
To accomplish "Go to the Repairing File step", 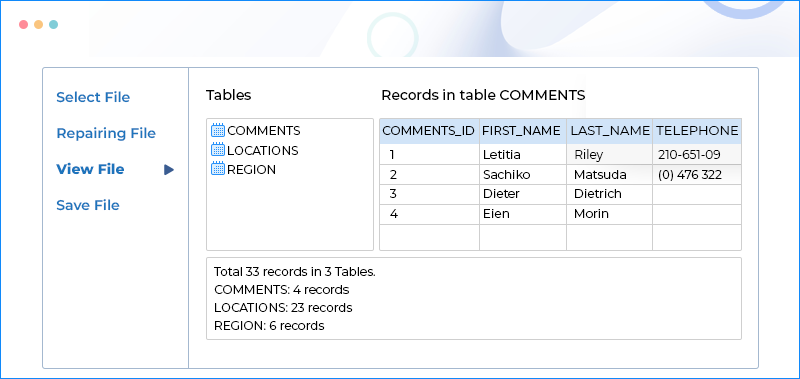I will coord(106,133).
